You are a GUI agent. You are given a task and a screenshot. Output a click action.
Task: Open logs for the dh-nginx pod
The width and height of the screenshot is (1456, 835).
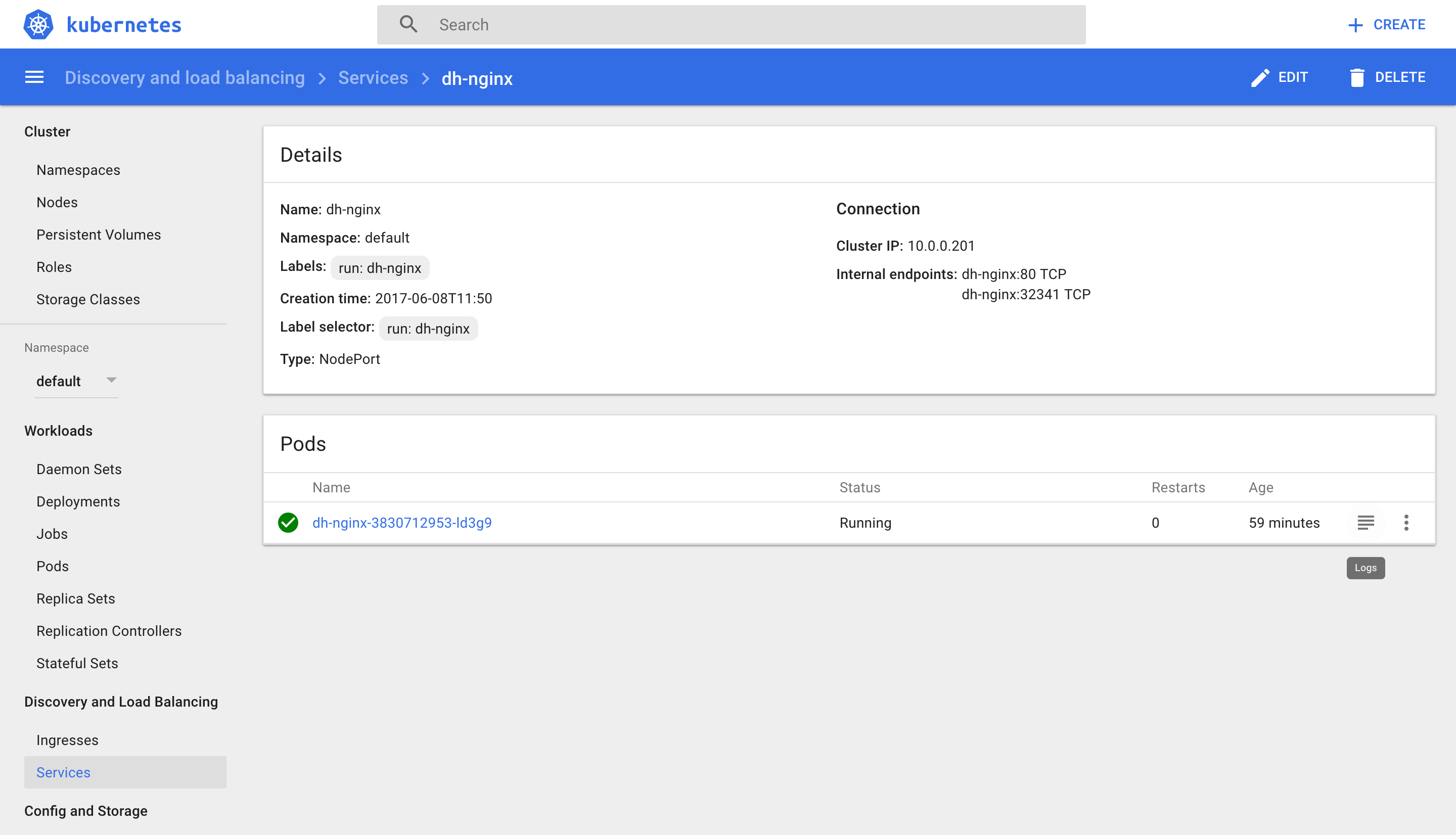click(x=1366, y=523)
